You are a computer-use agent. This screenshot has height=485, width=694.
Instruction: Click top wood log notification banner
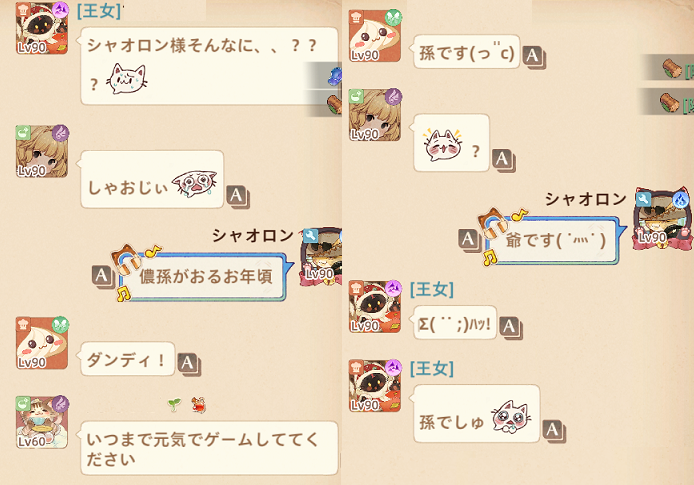[668, 68]
